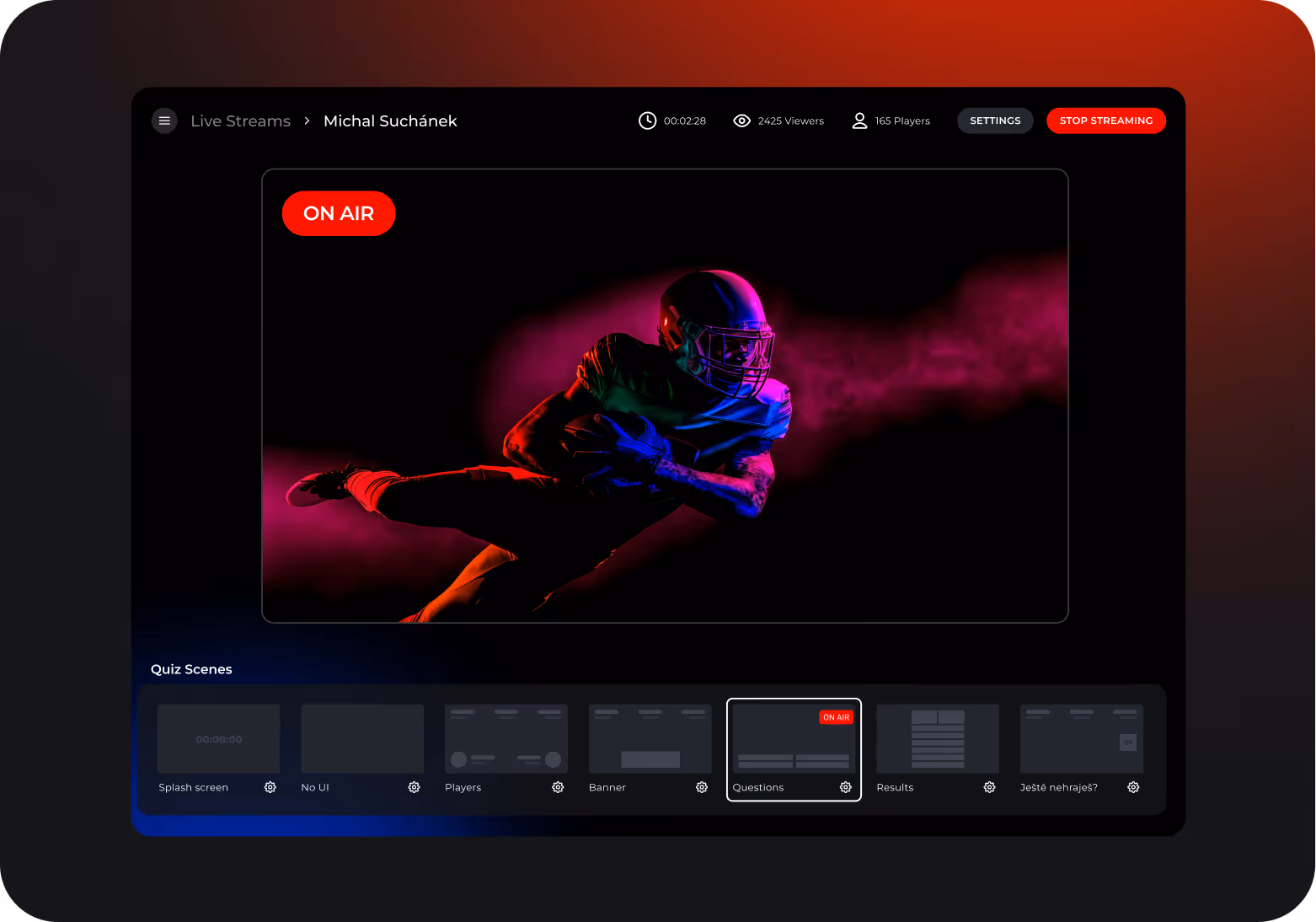
Task: Click the Michal Suchánek stream title
Action: [x=390, y=121]
